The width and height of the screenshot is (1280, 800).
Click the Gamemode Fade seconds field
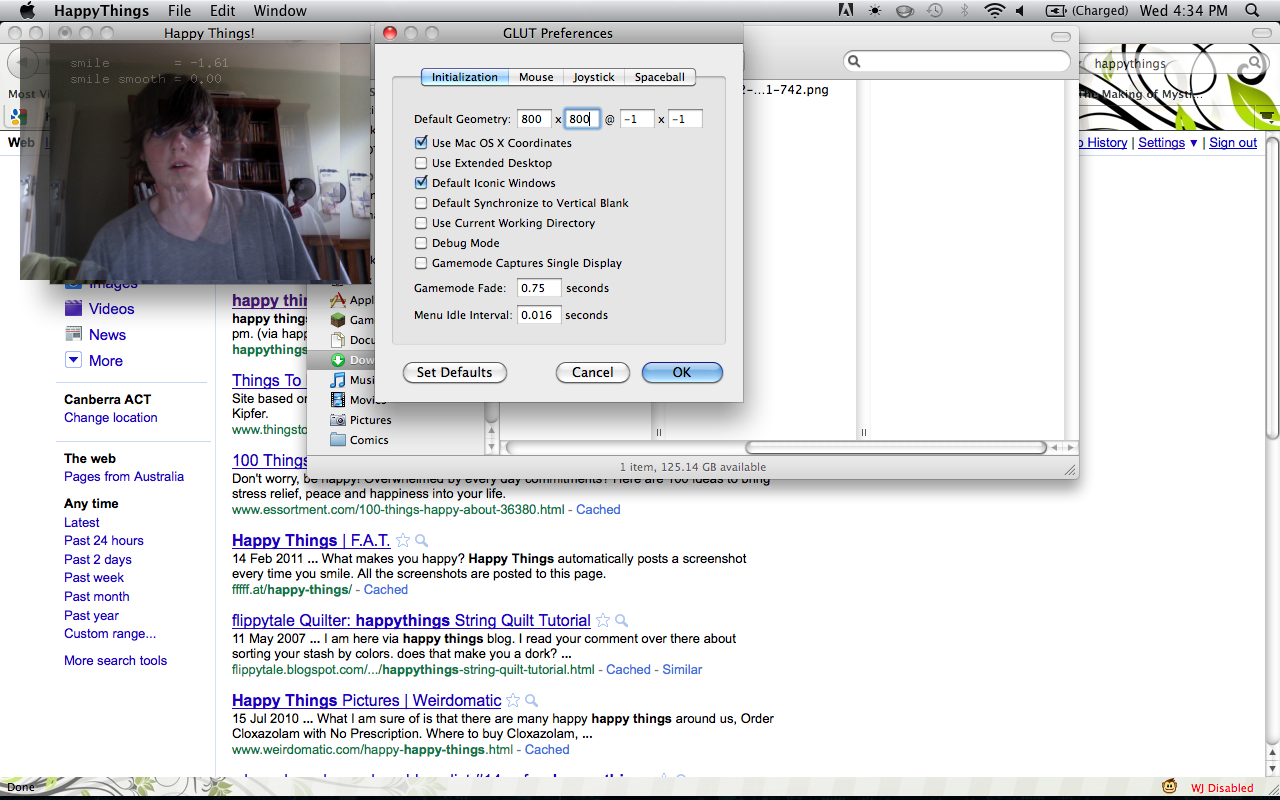[x=539, y=288]
